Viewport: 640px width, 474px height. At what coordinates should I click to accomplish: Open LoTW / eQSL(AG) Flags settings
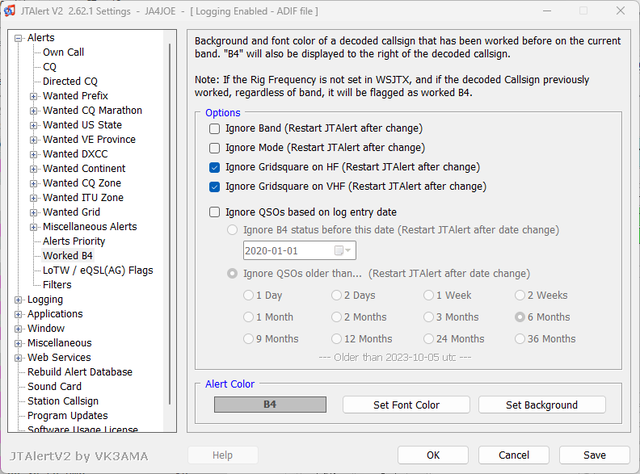click(98, 270)
